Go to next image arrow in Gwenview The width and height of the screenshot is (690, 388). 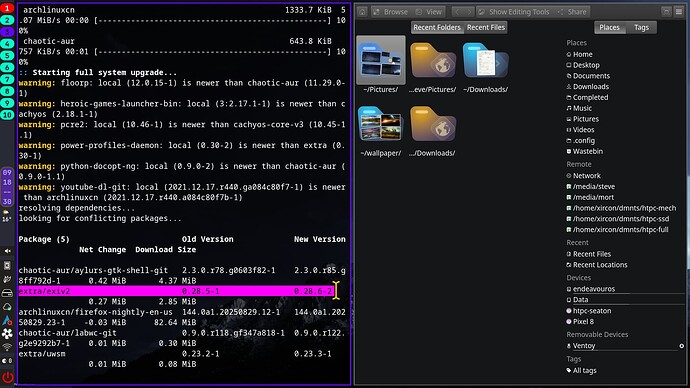(469, 12)
